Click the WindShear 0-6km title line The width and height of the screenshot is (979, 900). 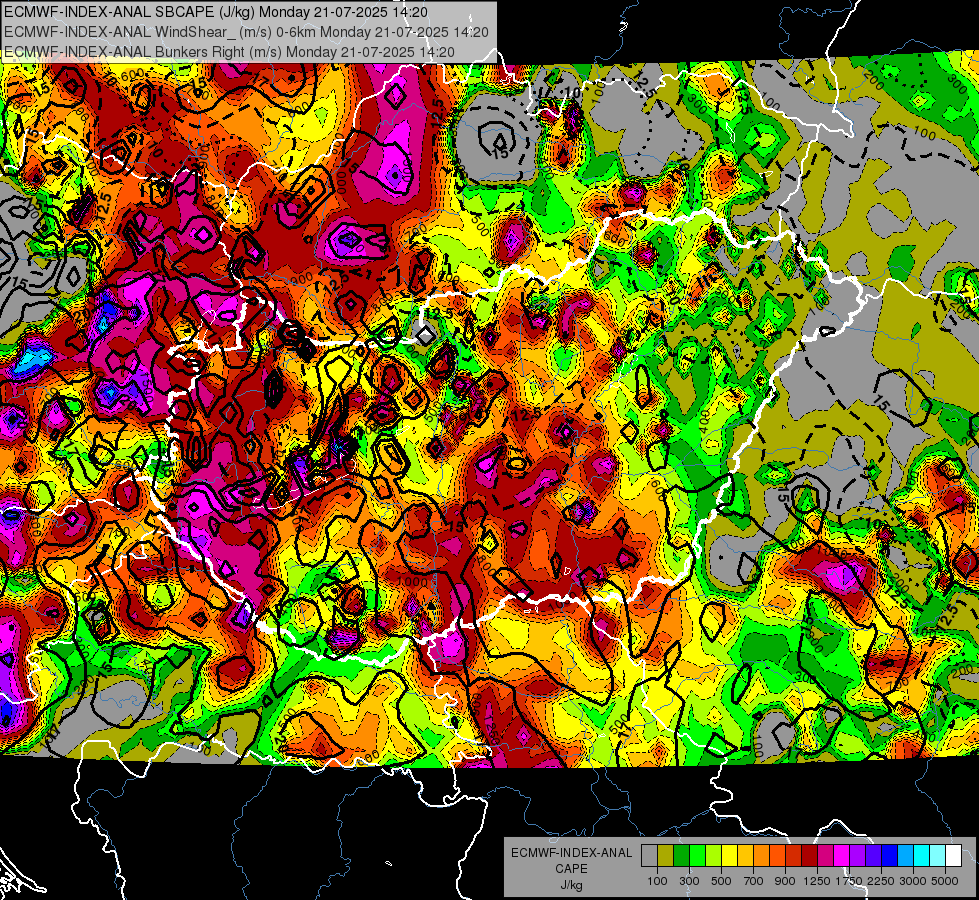[246, 32]
